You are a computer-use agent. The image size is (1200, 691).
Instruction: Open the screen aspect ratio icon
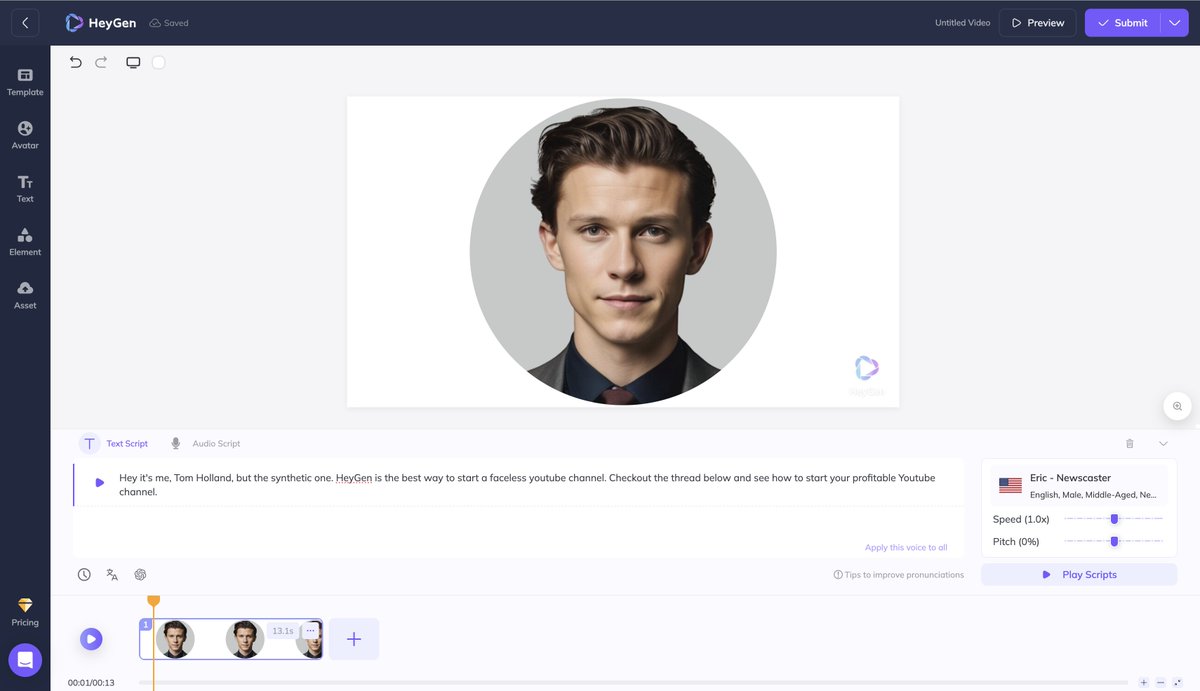pos(133,62)
